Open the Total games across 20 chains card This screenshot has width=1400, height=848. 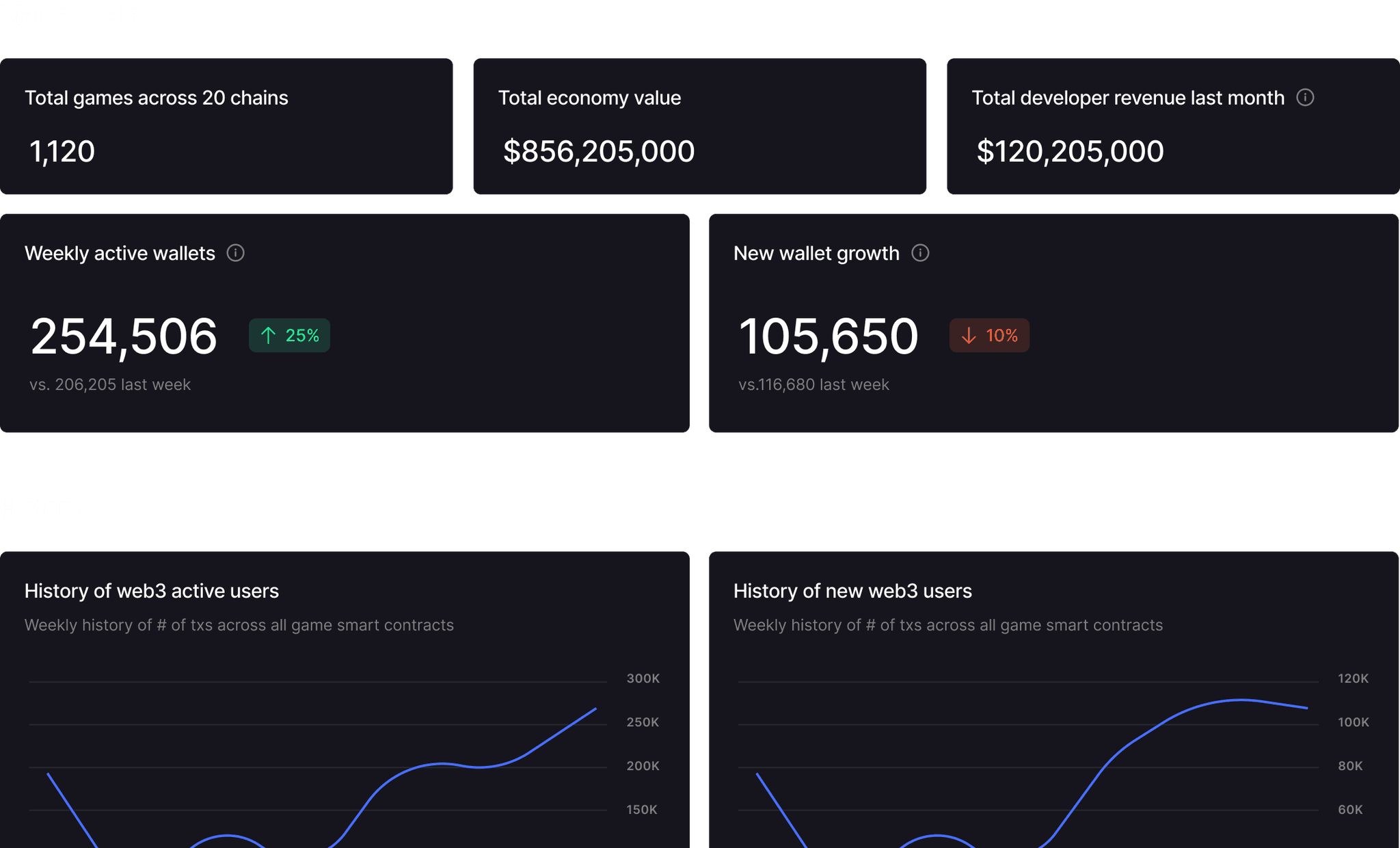pyautogui.click(x=226, y=126)
